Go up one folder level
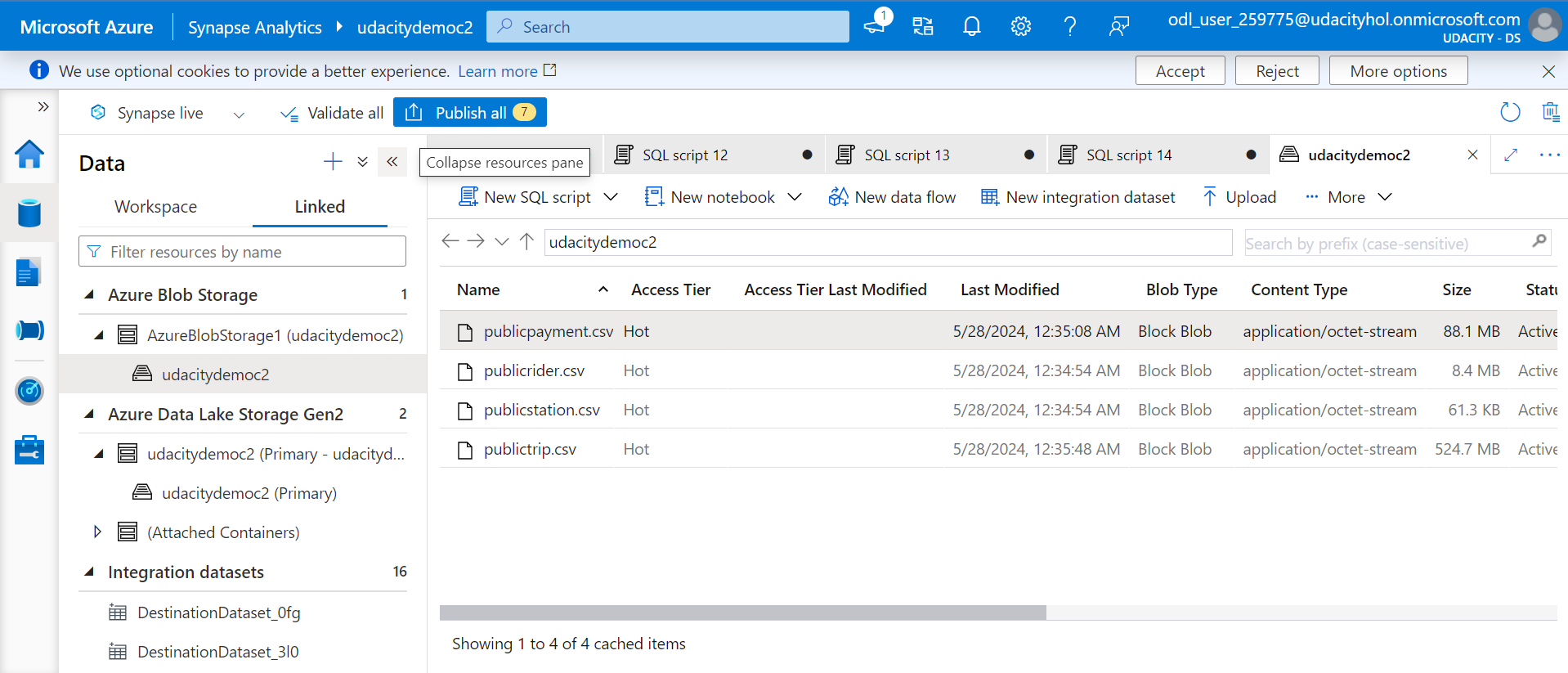The image size is (1568, 673). click(x=526, y=240)
